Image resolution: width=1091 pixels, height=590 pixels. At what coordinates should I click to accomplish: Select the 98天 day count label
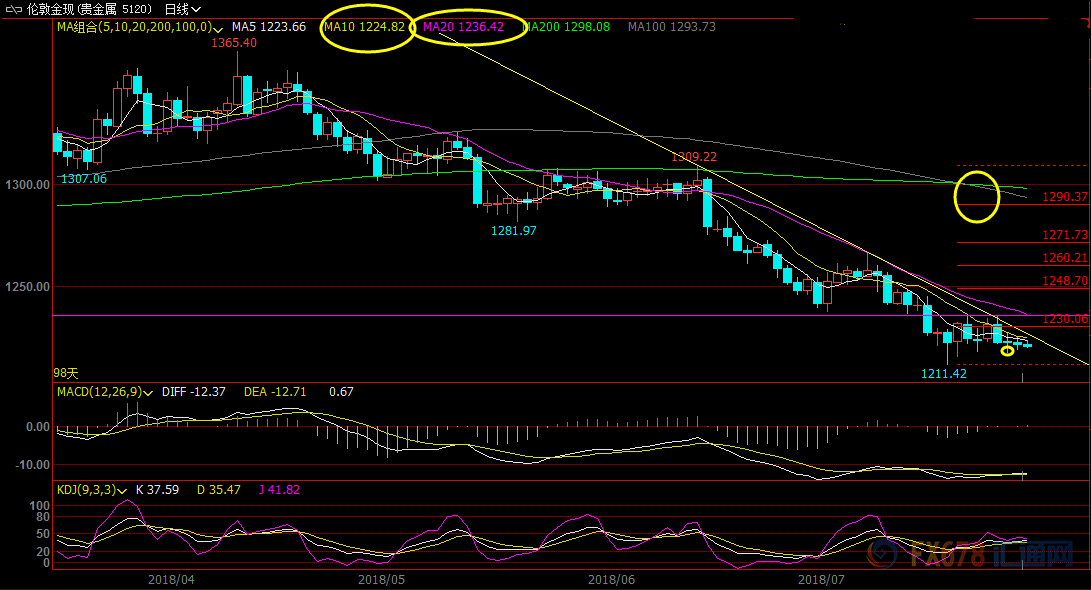66,374
